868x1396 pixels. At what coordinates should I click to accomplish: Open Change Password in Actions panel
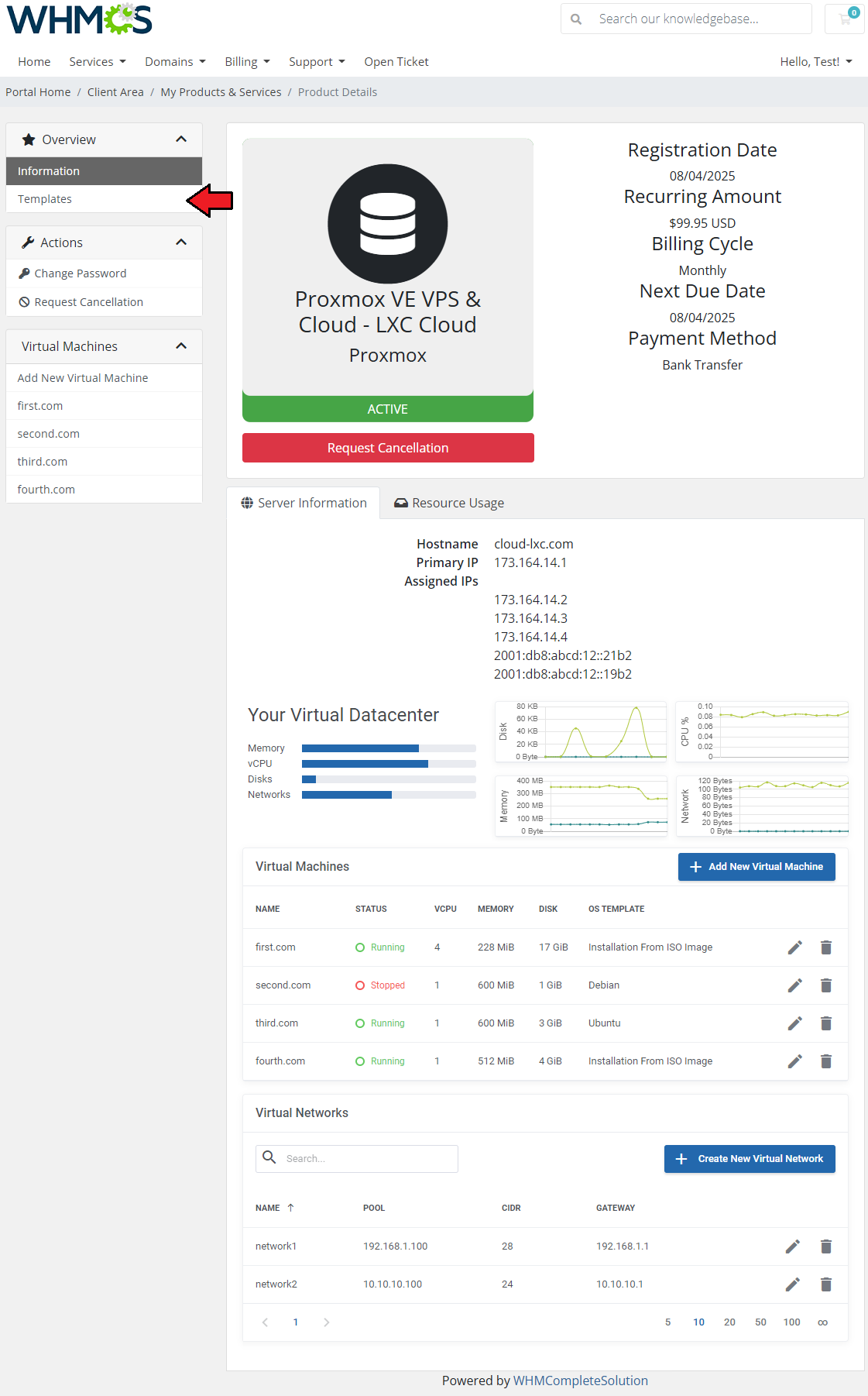[x=104, y=273]
